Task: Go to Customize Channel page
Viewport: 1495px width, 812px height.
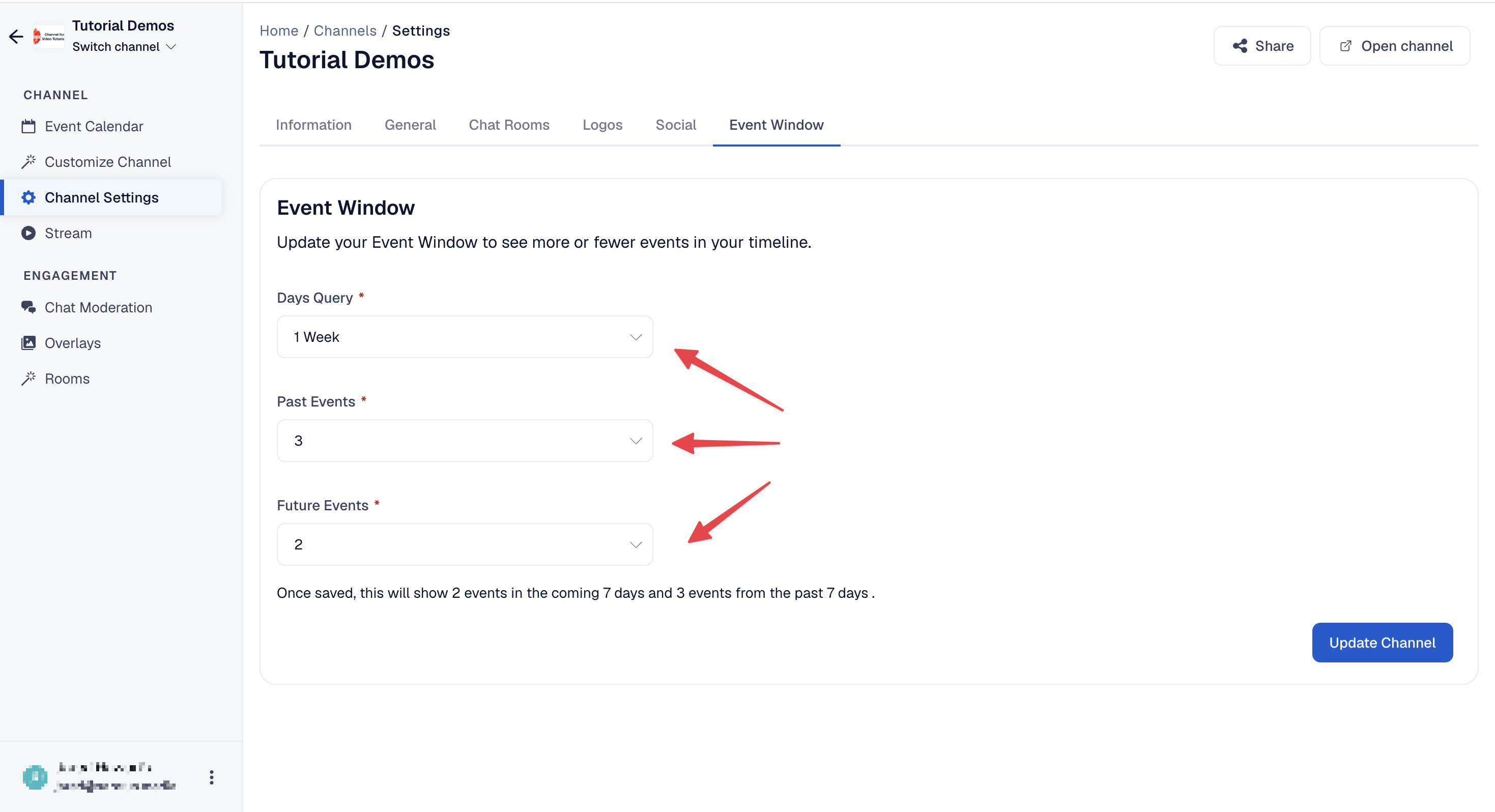Action: pos(112,162)
